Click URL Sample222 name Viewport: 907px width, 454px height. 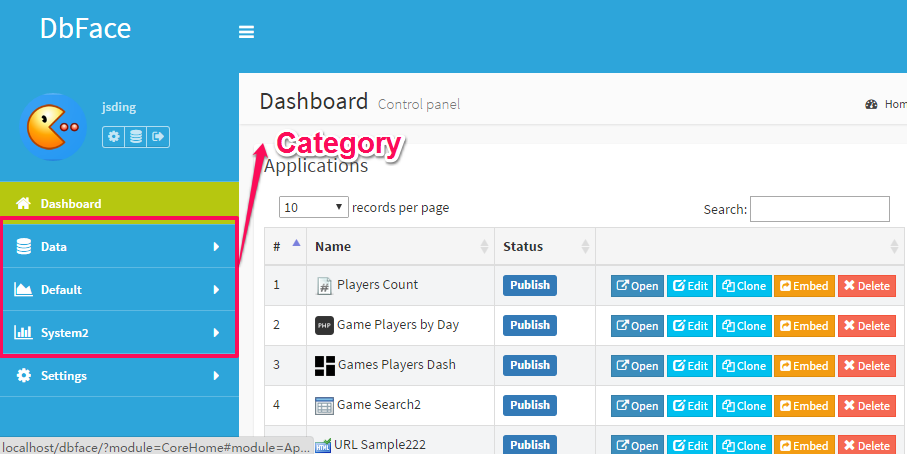coord(380,445)
